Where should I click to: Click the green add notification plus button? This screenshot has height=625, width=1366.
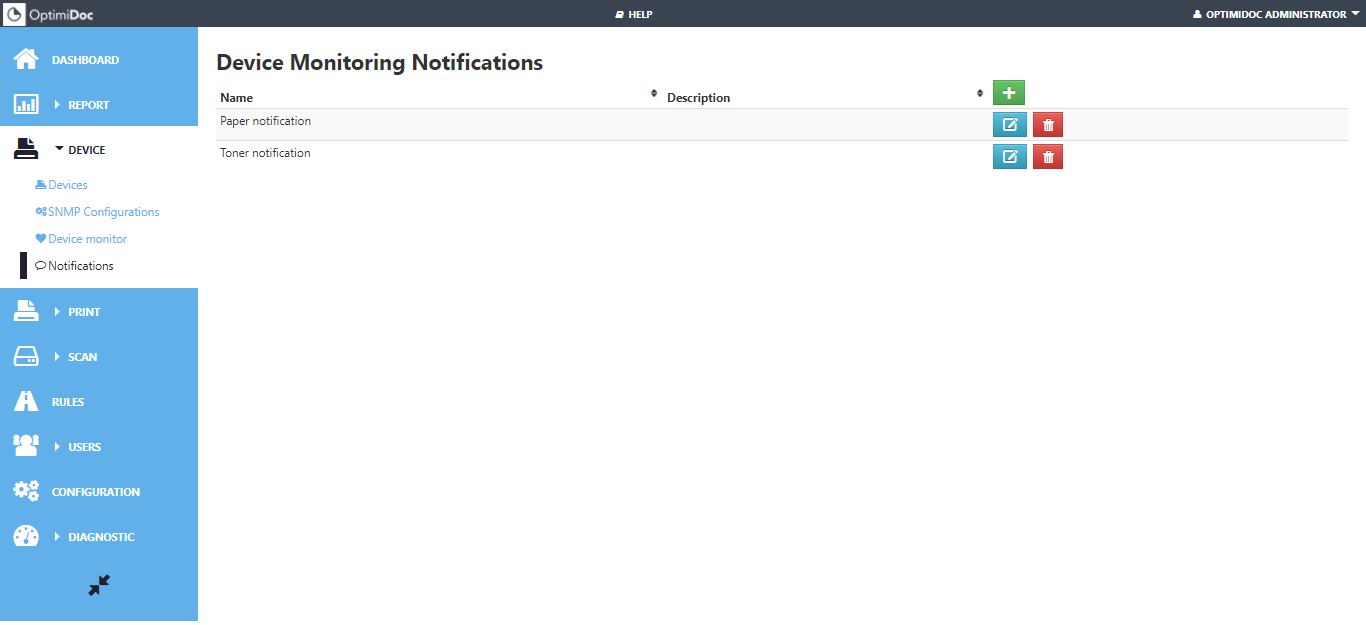point(1008,93)
